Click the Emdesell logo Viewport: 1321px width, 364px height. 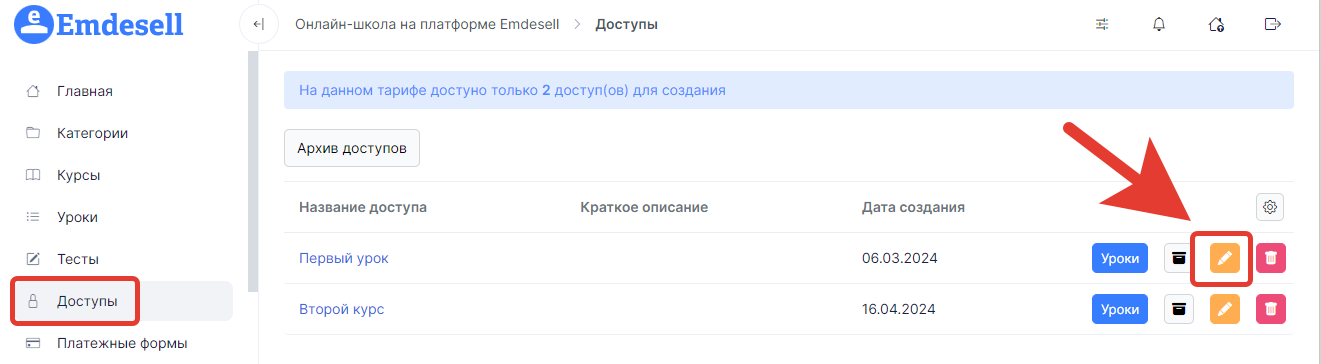point(99,24)
